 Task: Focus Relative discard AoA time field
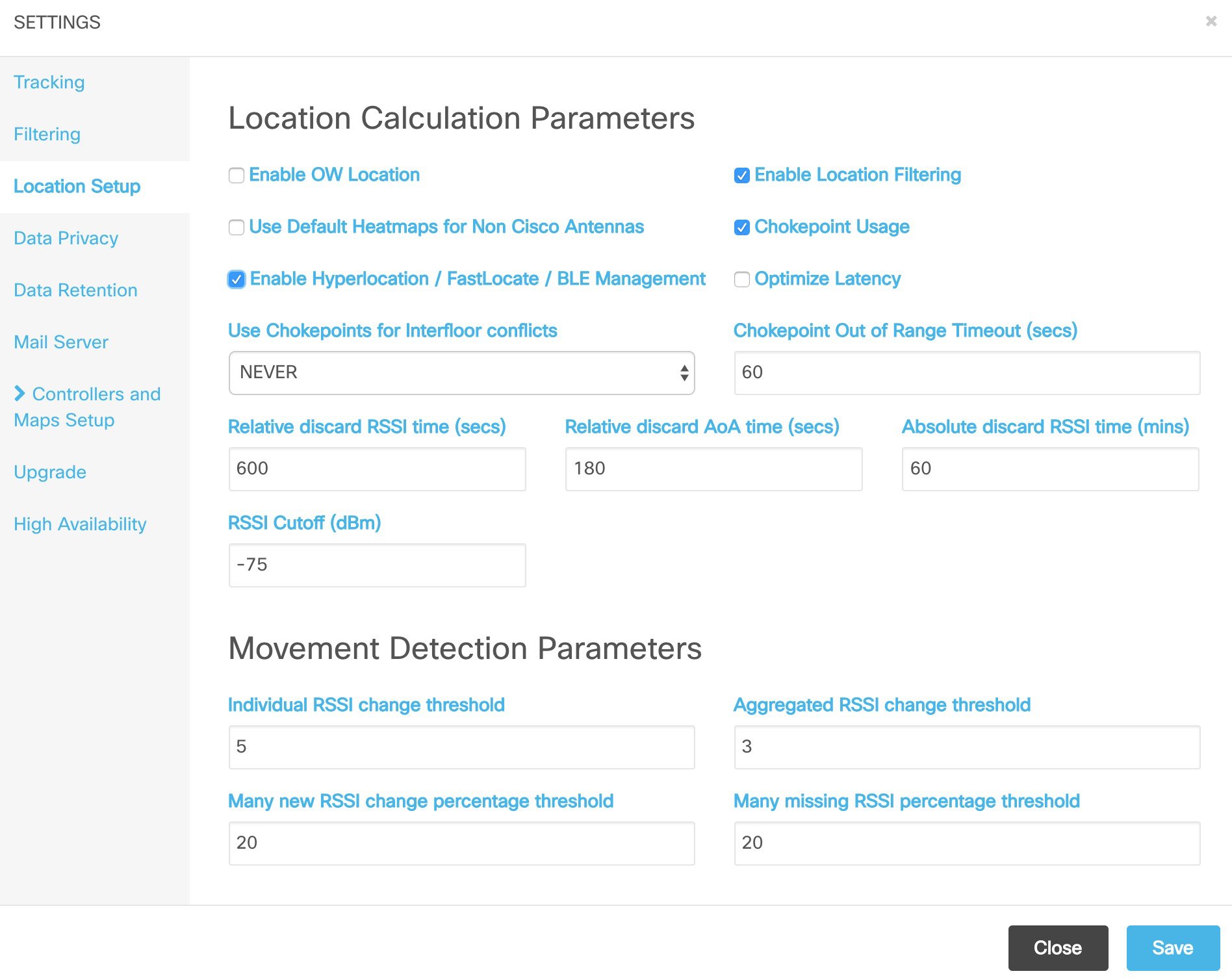pos(713,469)
